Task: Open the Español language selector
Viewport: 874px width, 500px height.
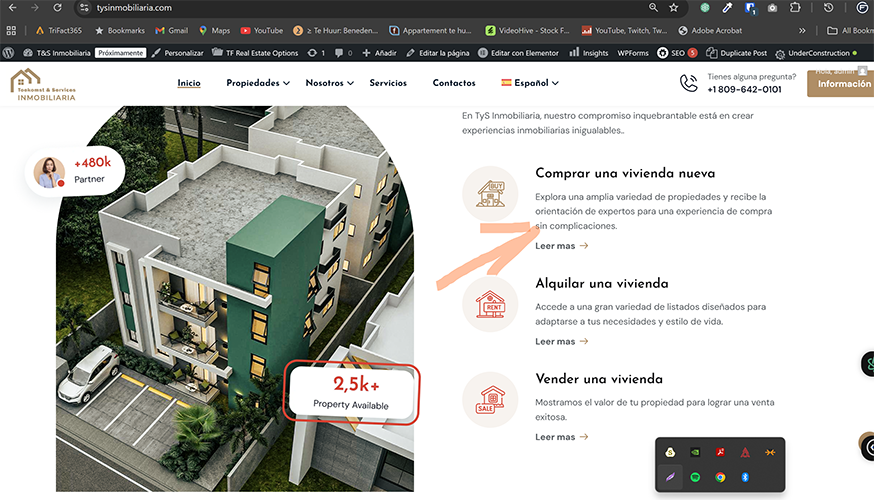Action: tap(530, 82)
